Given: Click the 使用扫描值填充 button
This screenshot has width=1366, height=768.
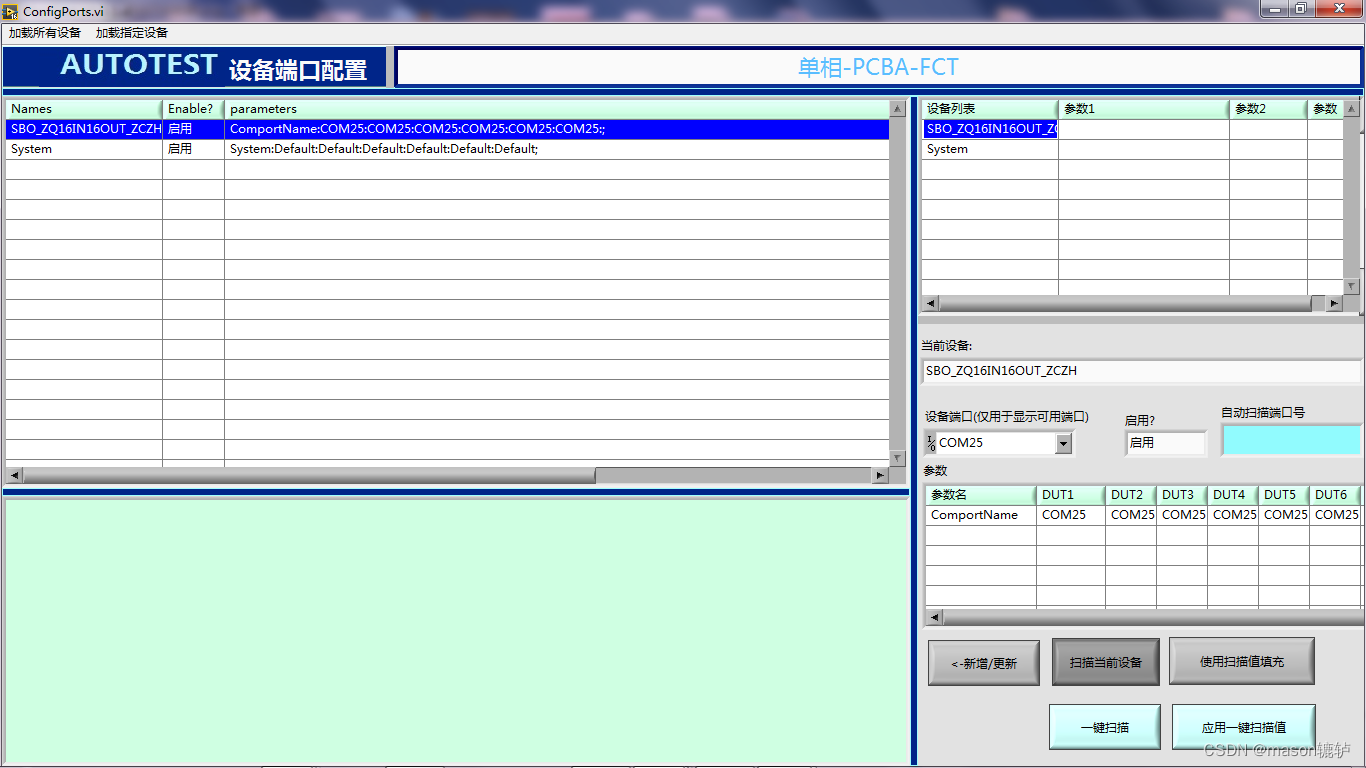Looking at the screenshot, I should [1242, 661].
